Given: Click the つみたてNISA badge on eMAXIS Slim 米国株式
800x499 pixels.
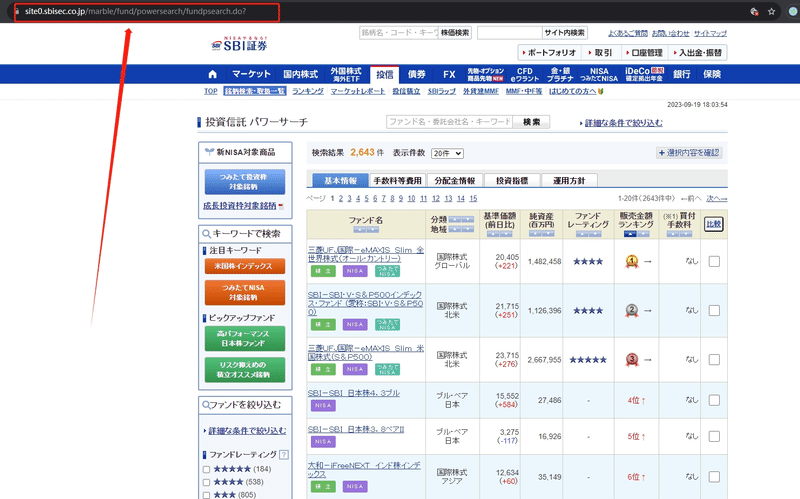Looking at the screenshot, I should [387, 369].
